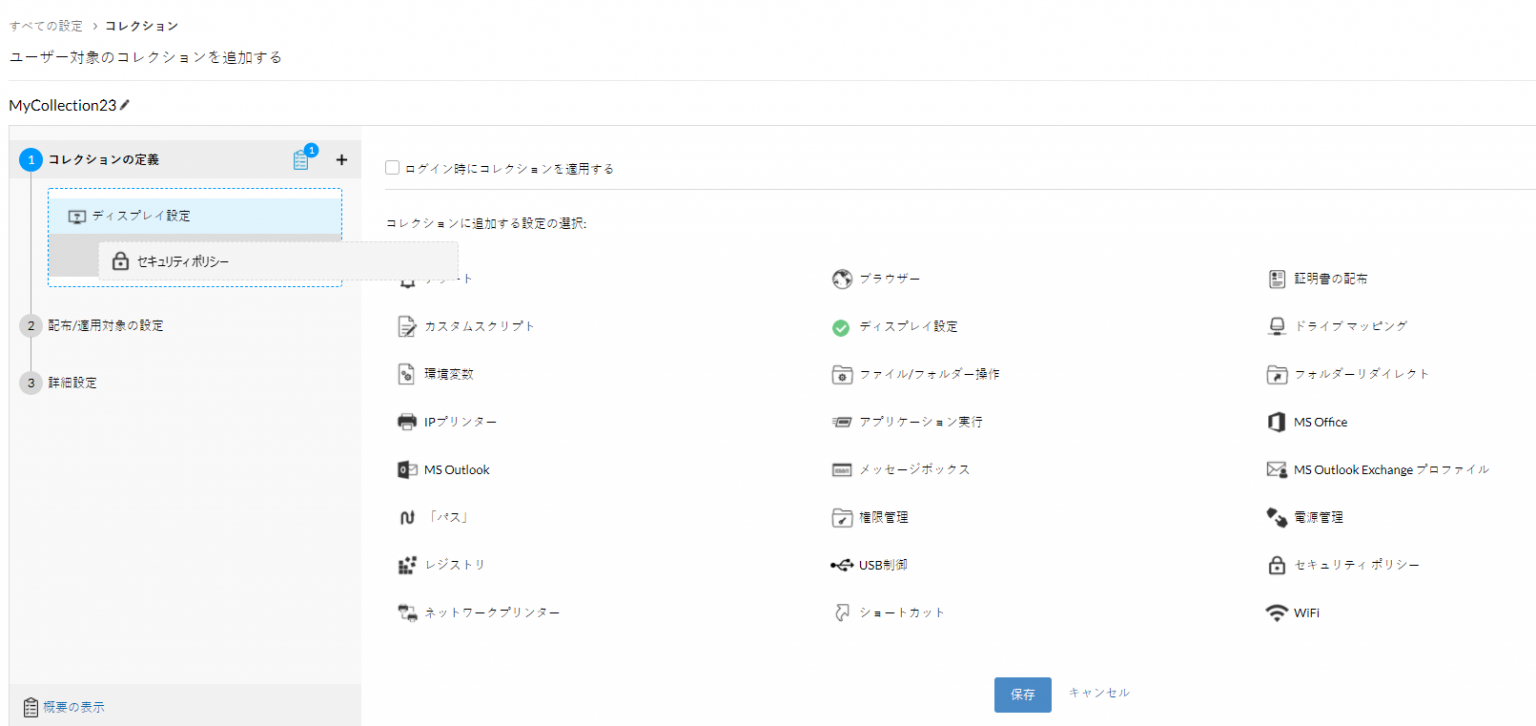Collapse step 1 コレクションの定義
The height and width of the screenshot is (726, 1536).
[x=103, y=159]
